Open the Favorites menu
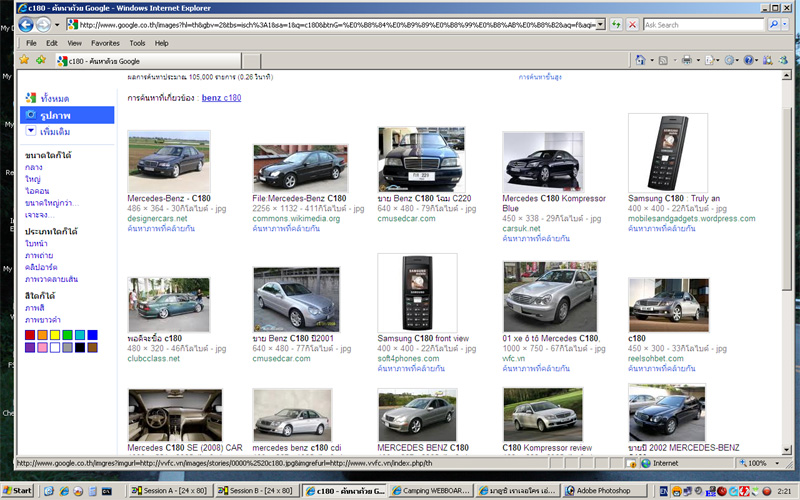 (x=105, y=44)
